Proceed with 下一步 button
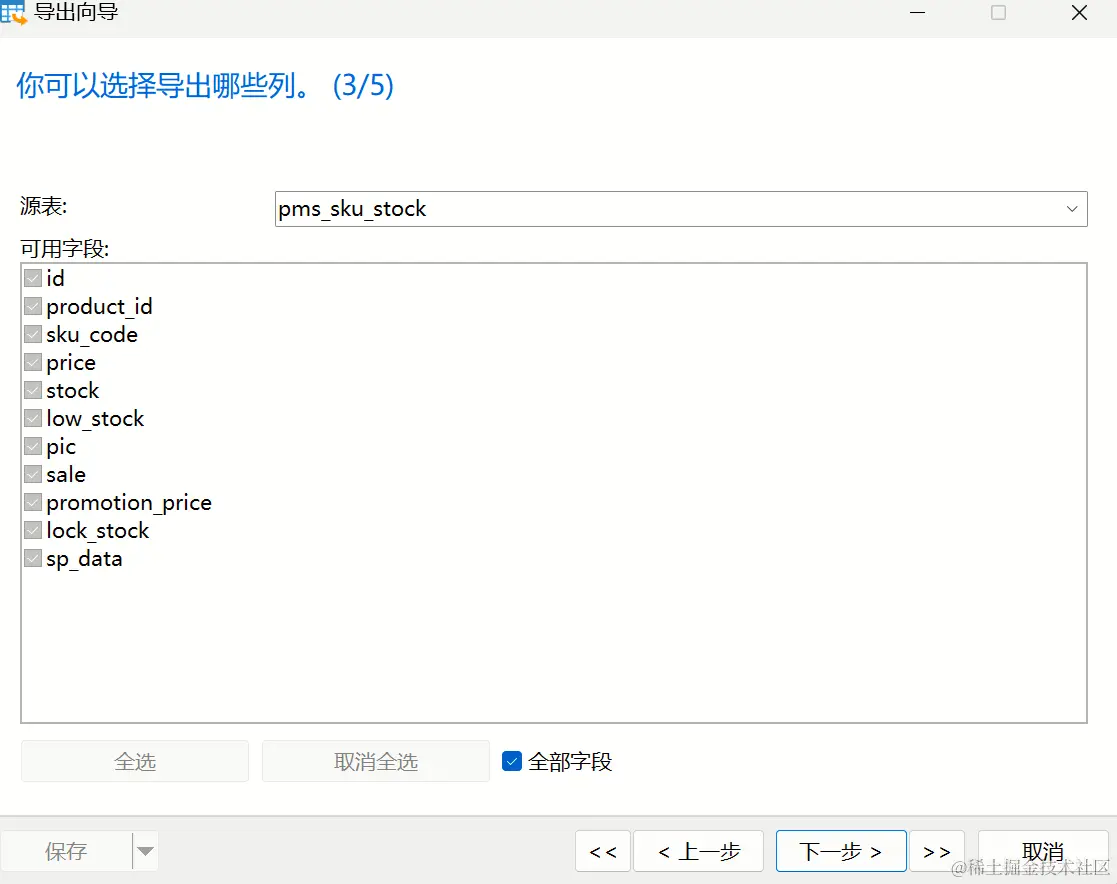The height and width of the screenshot is (884, 1117). click(x=841, y=851)
